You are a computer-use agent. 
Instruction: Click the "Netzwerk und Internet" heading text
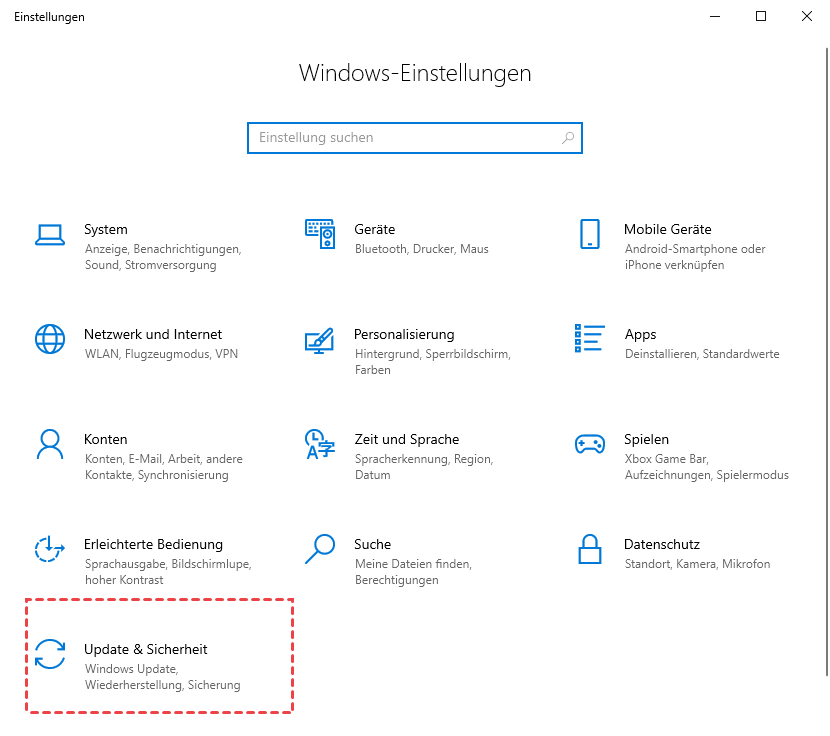click(x=153, y=335)
